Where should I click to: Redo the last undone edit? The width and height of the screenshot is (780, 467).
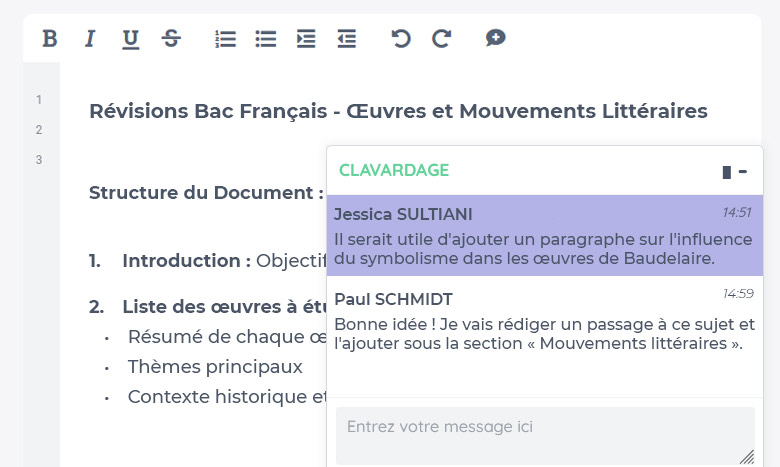coord(441,38)
